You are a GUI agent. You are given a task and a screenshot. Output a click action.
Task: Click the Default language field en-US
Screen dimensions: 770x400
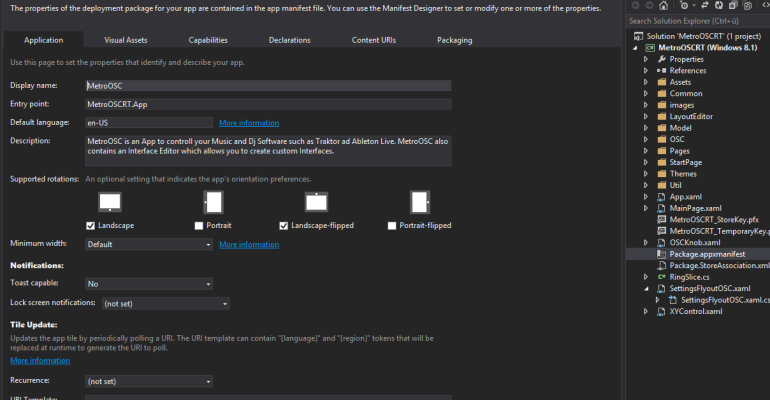(x=149, y=123)
